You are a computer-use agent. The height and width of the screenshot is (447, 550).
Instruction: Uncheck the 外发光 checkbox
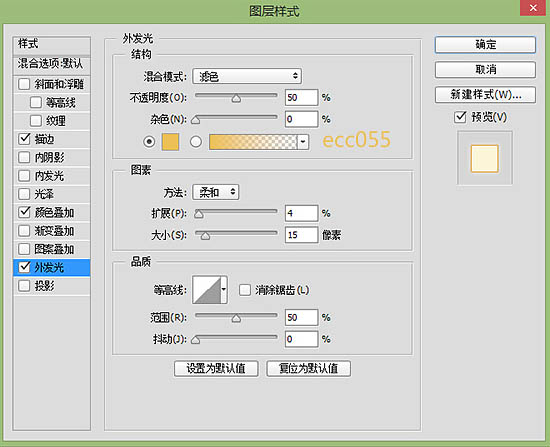[24, 267]
